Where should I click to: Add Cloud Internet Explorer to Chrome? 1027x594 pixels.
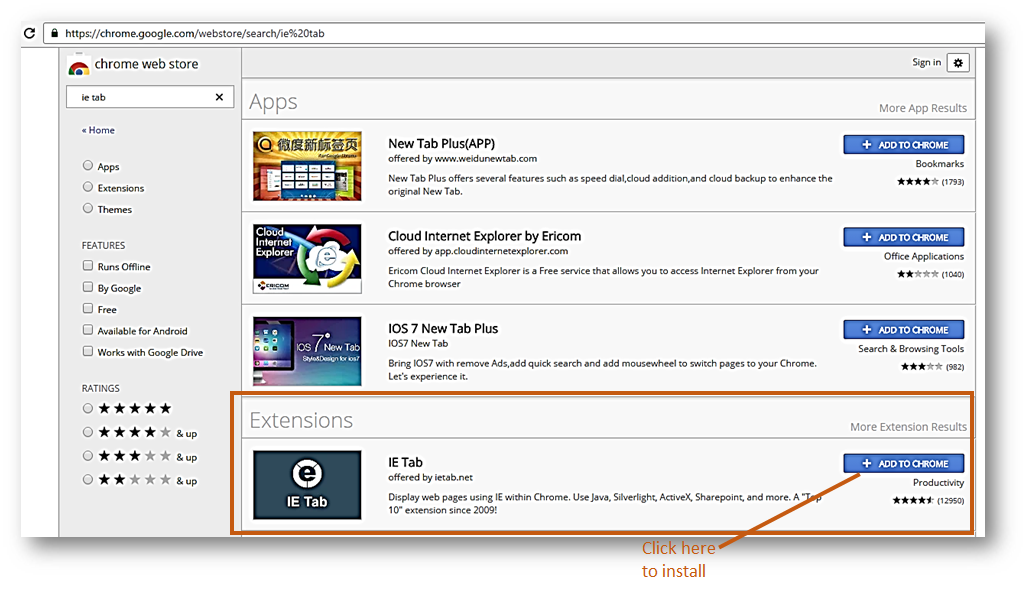pos(903,237)
